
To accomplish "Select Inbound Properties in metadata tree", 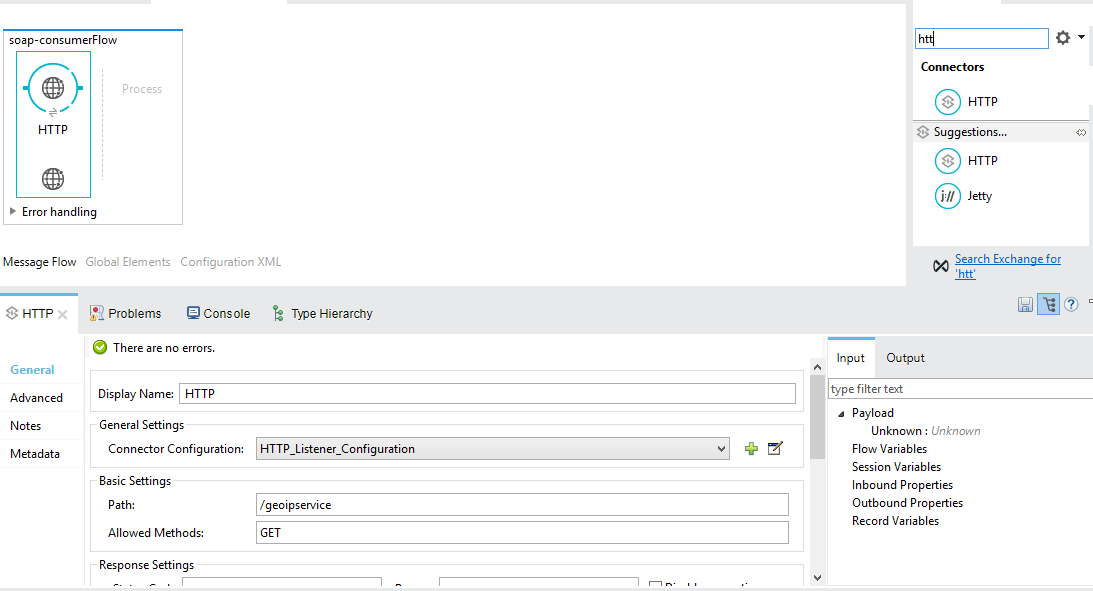I will click(902, 485).
